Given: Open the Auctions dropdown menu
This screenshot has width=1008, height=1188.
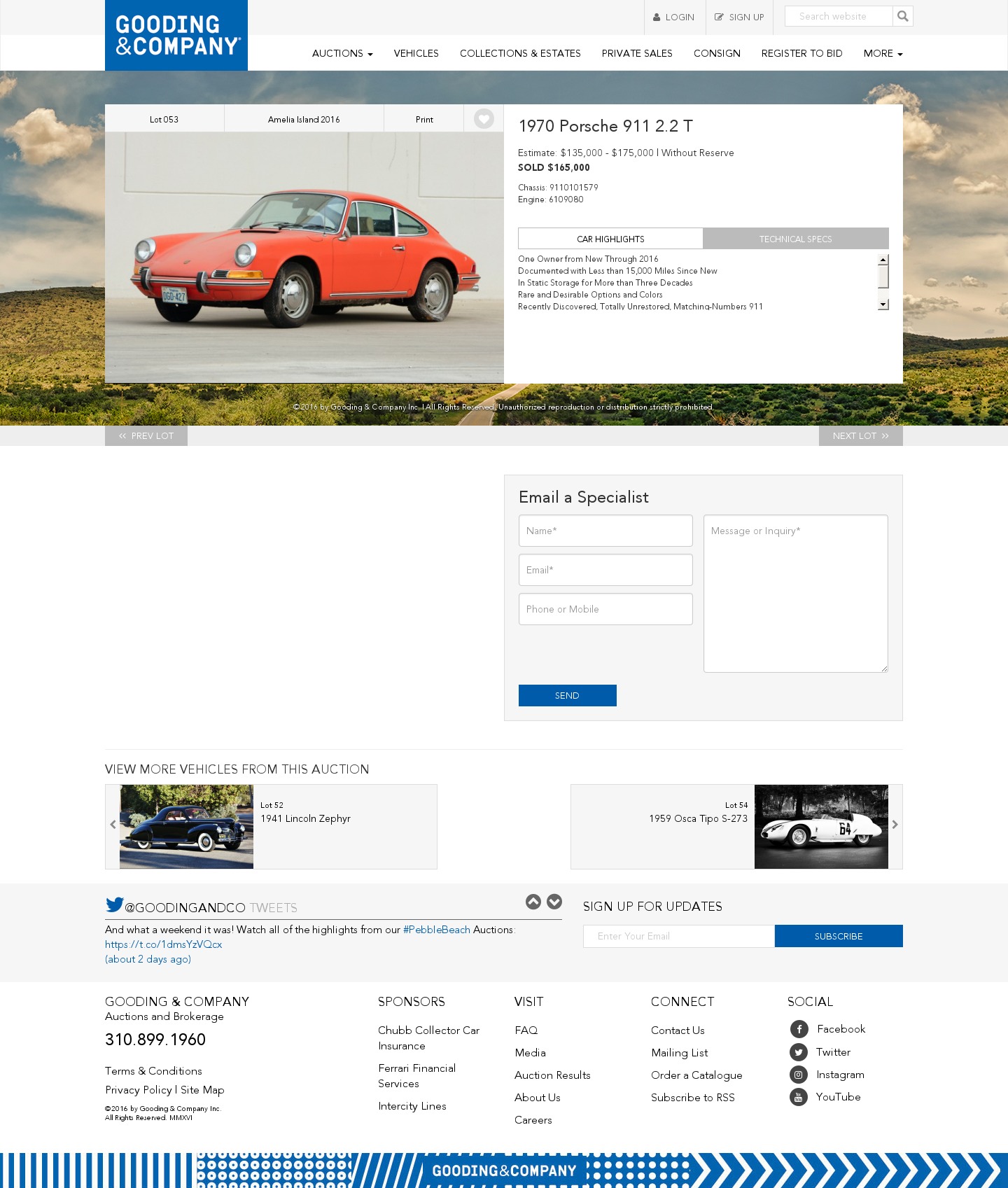Looking at the screenshot, I should click(342, 53).
